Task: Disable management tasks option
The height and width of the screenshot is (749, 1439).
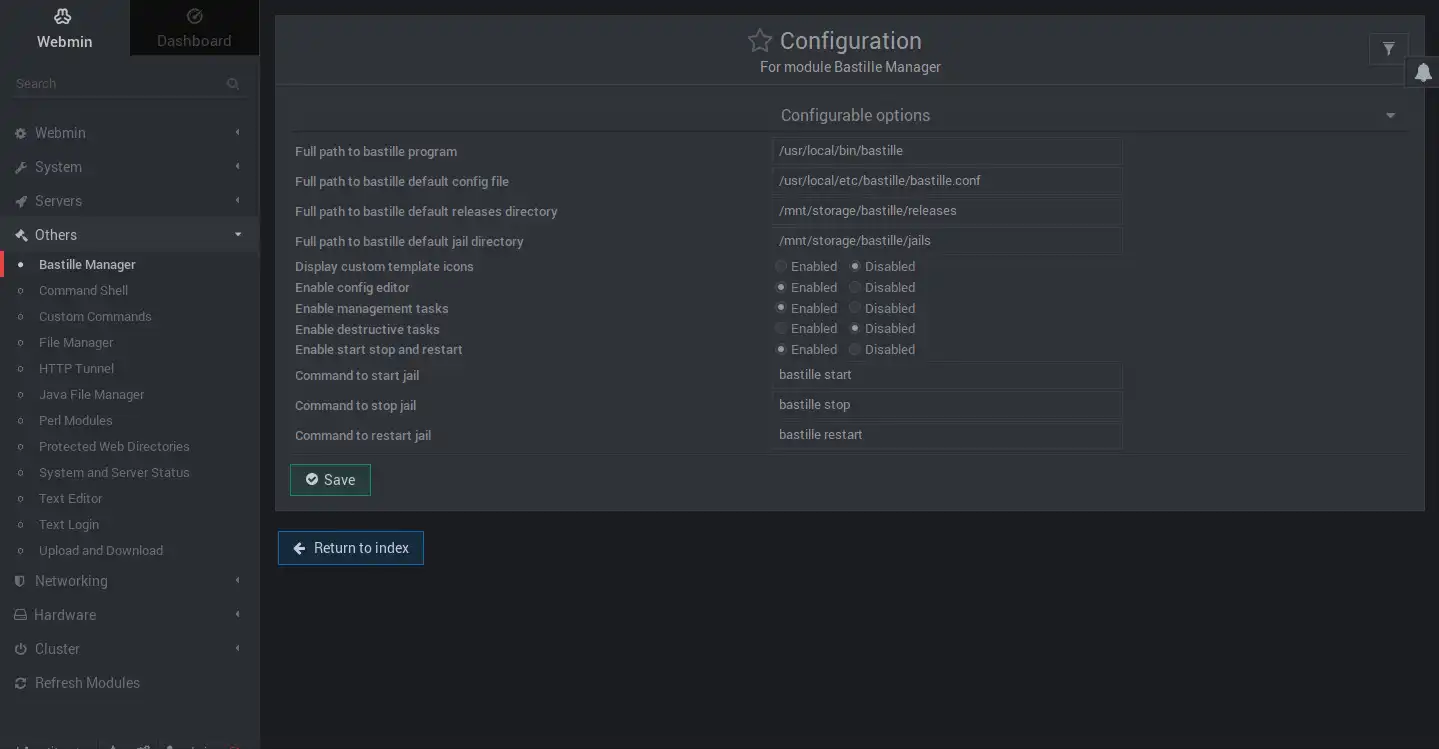Action: [x=855, y=308]
